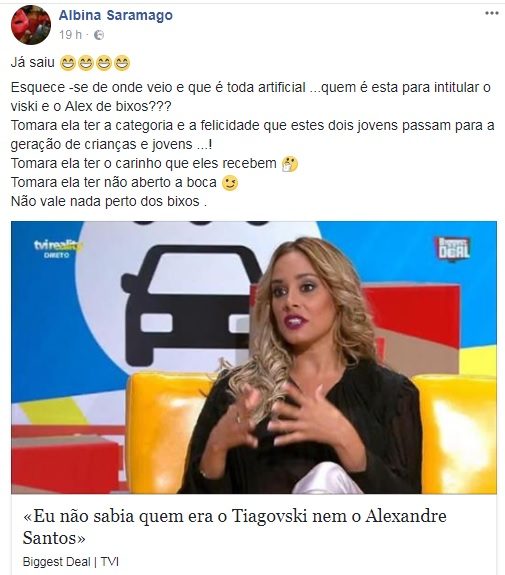
Task: Click the public privacy globe icon
Action: click(x=99, y=35)
